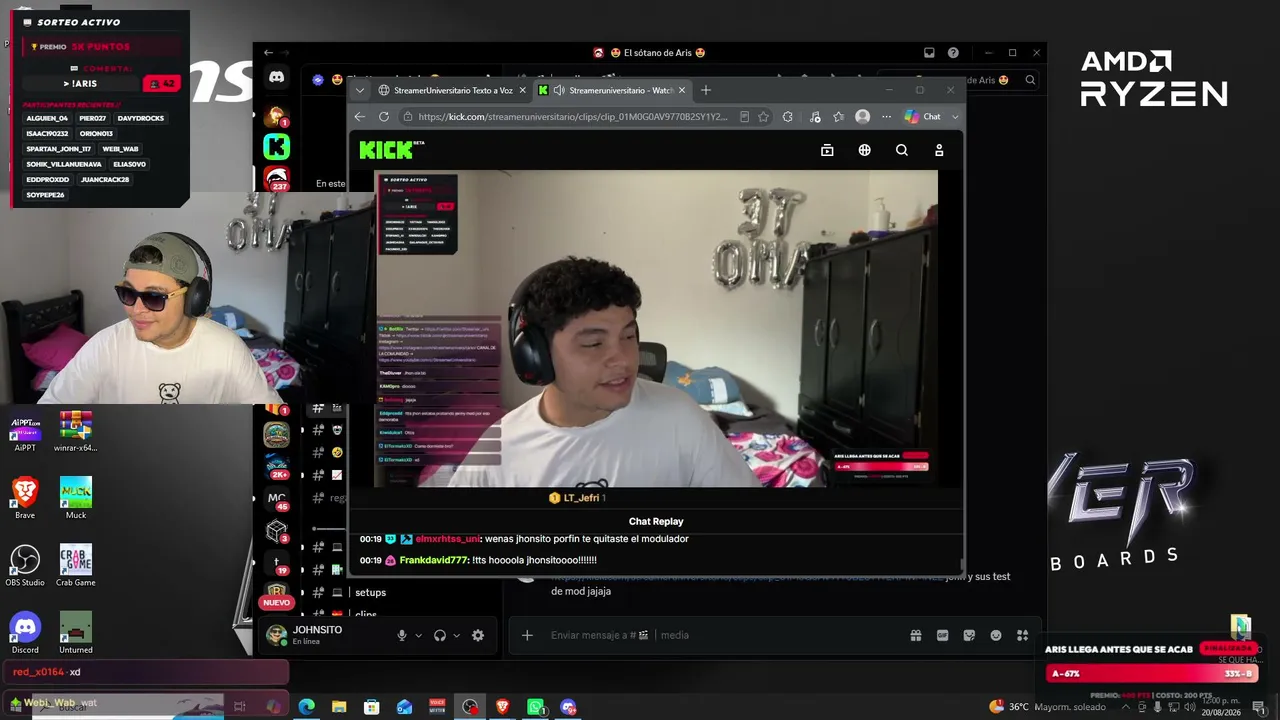Image resolution: width=1280 pixels, height=720 pixels.
Task: Open Kick user account icon
Action: coord(939,150)
